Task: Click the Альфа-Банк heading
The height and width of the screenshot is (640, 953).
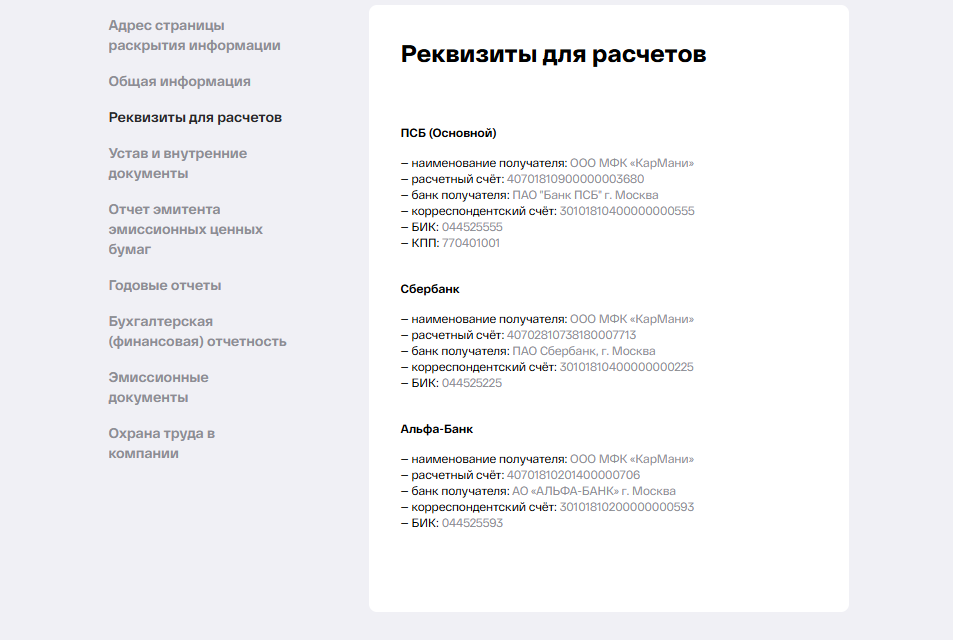Action: coord(436,429)
